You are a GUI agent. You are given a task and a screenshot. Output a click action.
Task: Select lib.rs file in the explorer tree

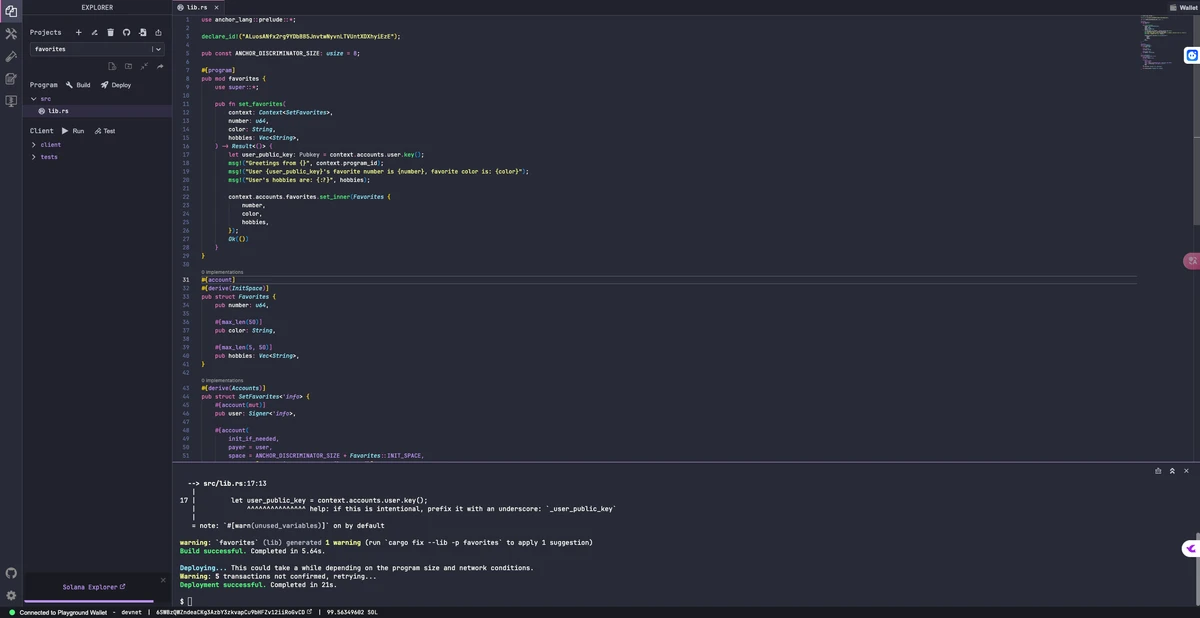click(58, 111)
